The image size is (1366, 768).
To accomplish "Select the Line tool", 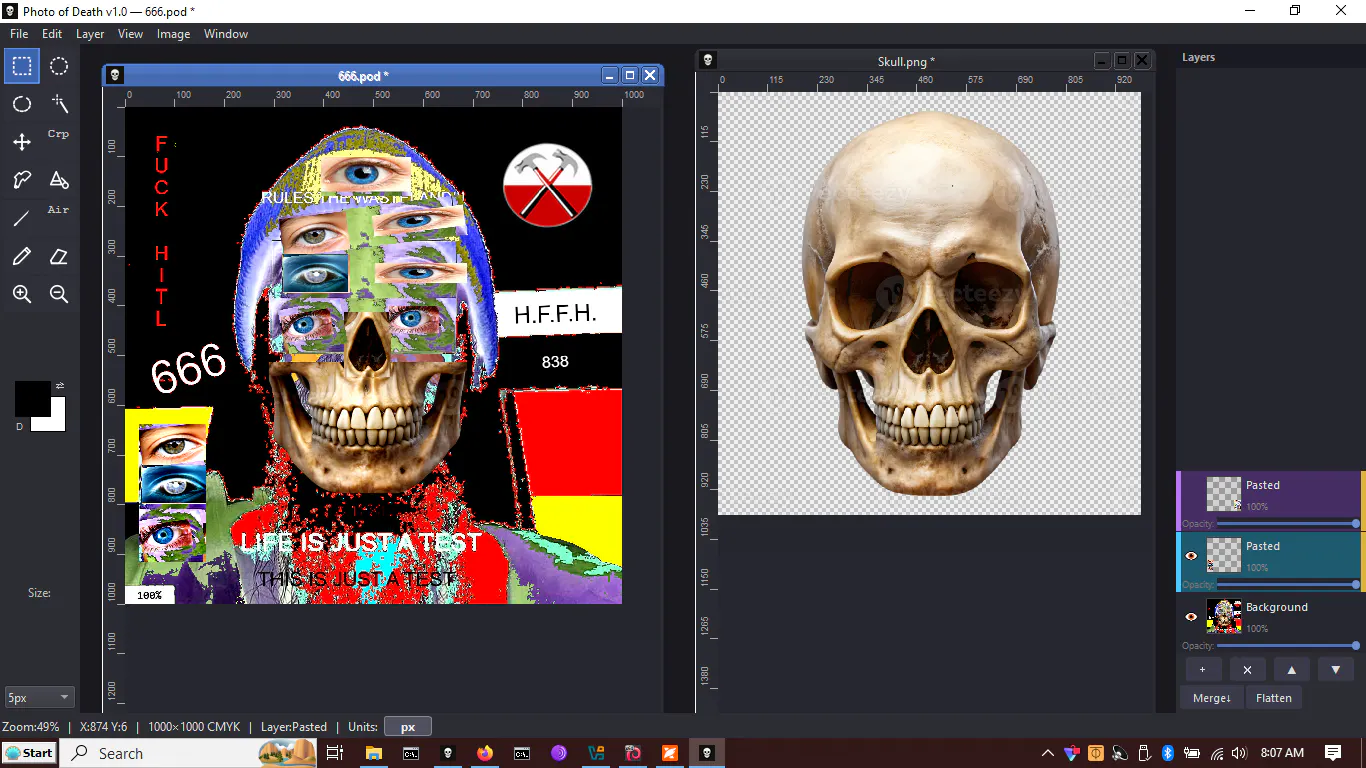I will (21, 218).
